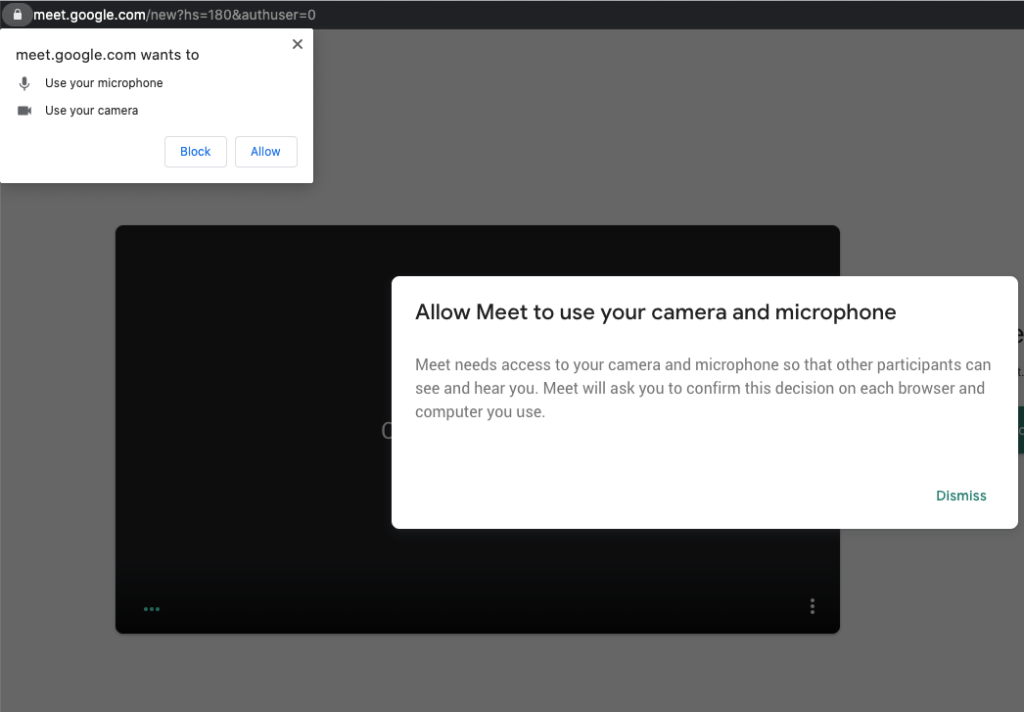This screenshot has width=1024, height=712.
Task: Click the microphone icon in permission prompt
Action: tap(24, 84)
